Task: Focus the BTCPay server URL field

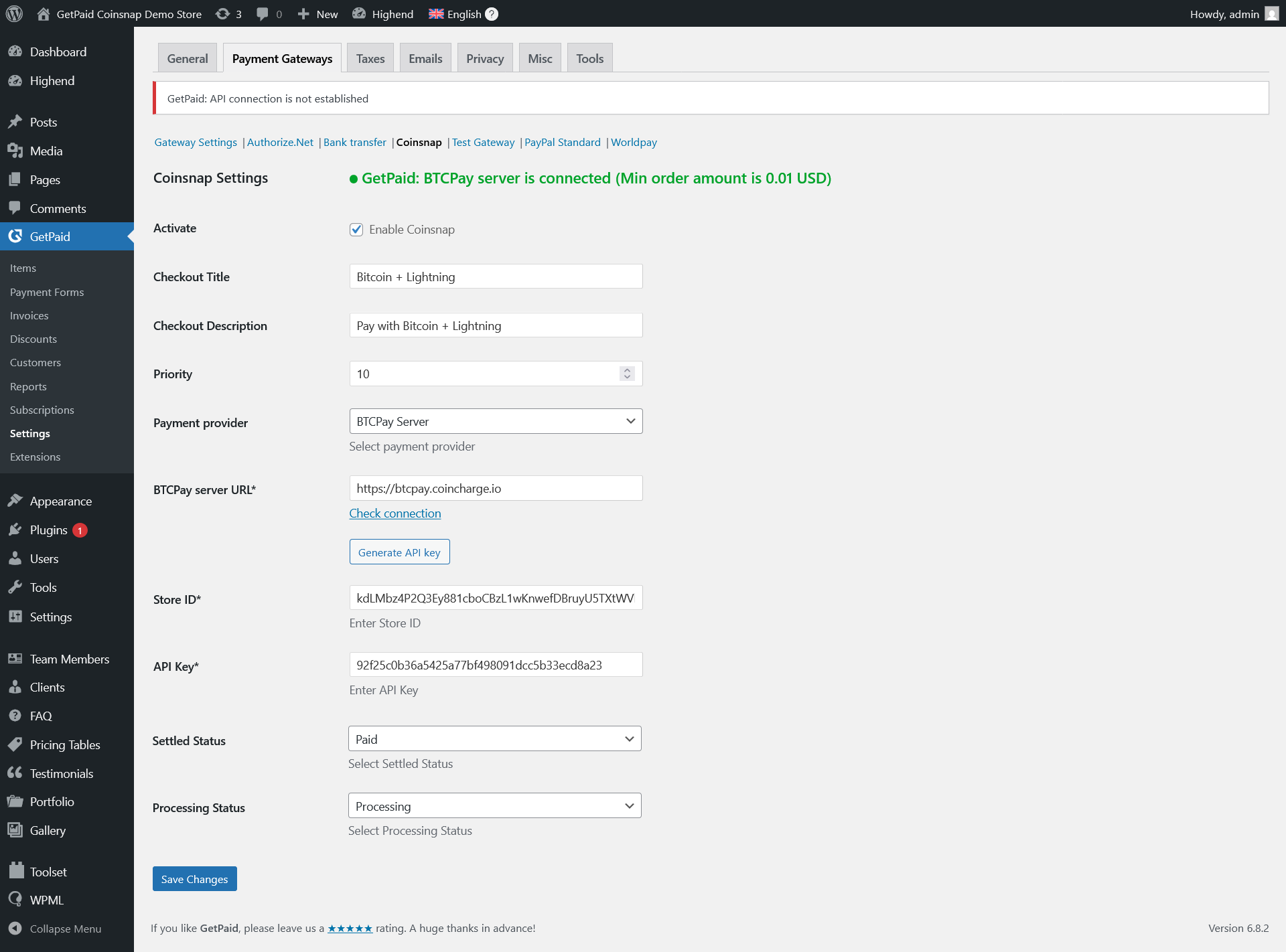Action: (496, 488)
